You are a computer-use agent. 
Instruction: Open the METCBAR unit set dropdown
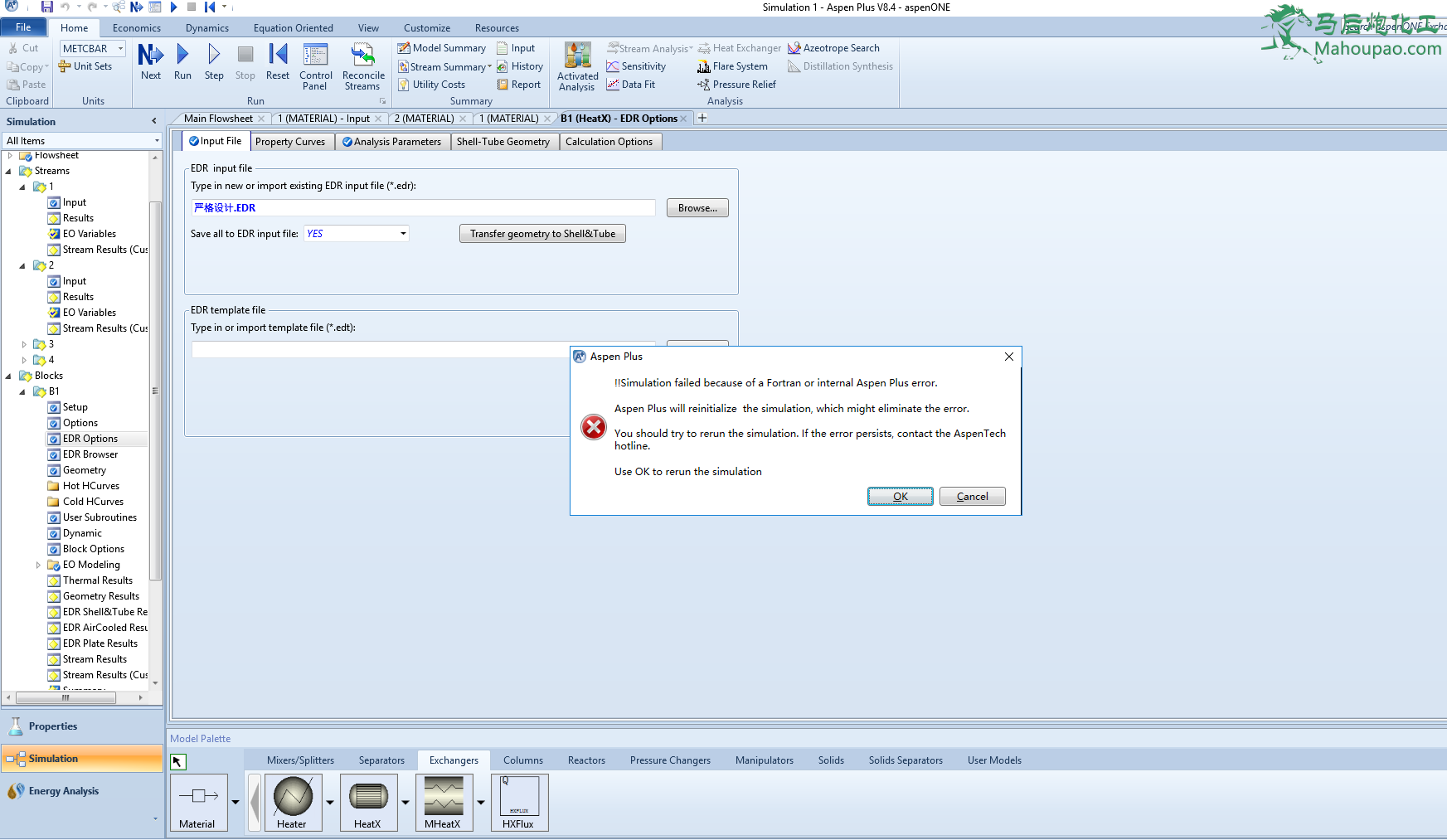pyautogui.click(x=120, y=49)
